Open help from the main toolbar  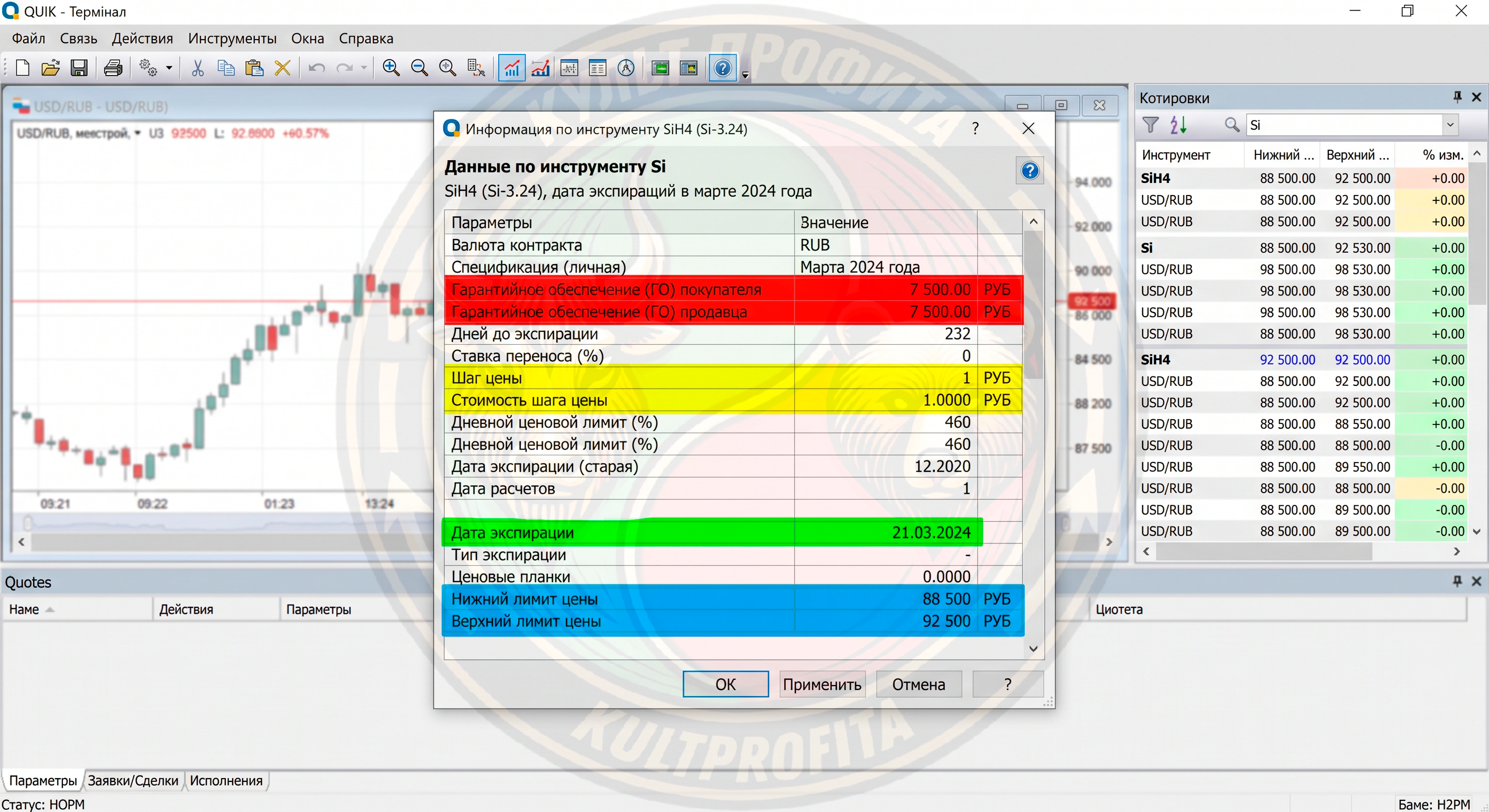[722, 68]
